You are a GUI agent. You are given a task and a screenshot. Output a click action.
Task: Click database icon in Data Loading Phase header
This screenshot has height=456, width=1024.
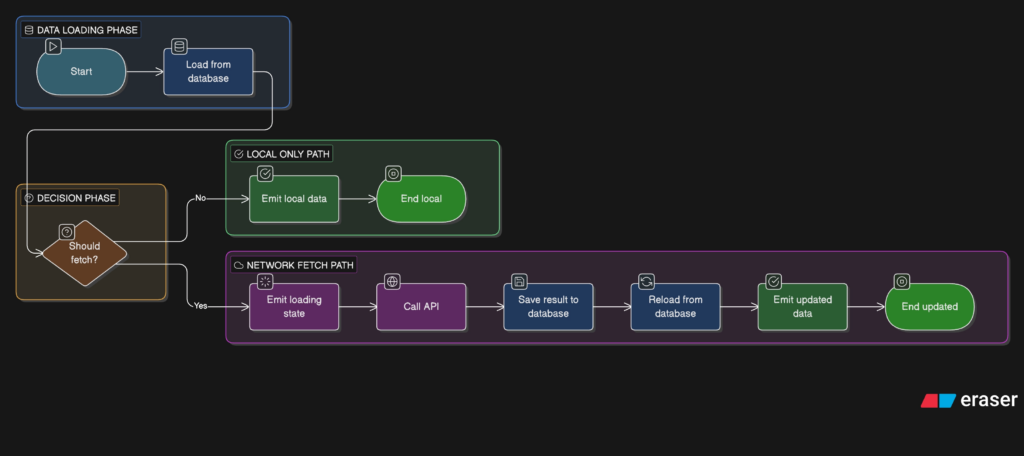coord(28,30)
